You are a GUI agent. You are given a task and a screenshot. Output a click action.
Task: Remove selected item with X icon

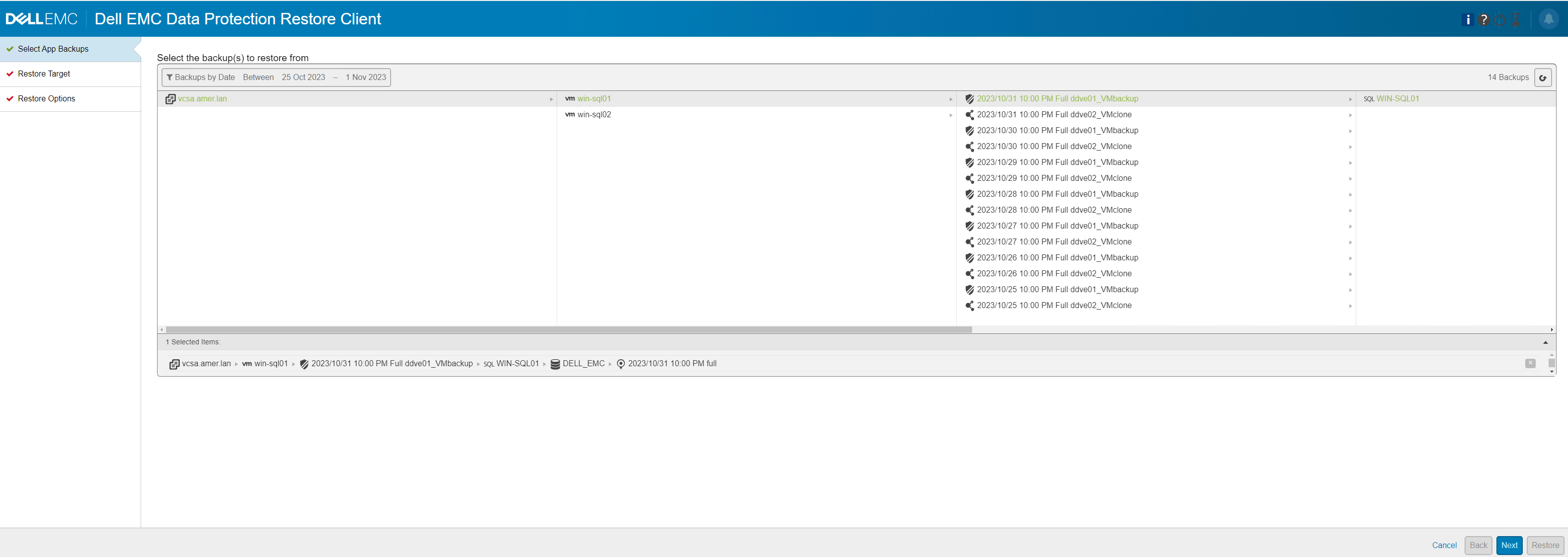1530,363
